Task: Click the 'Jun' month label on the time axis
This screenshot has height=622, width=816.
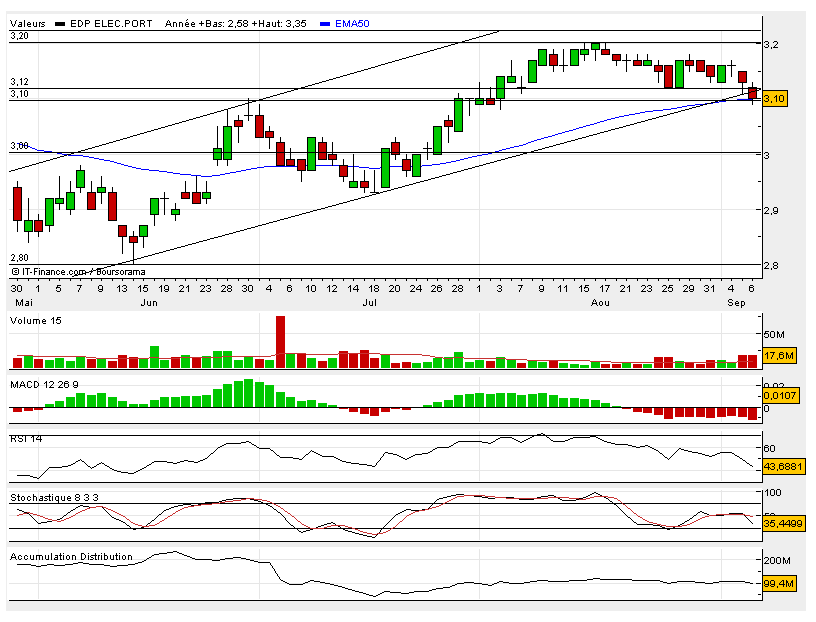Action: [149, 302]
